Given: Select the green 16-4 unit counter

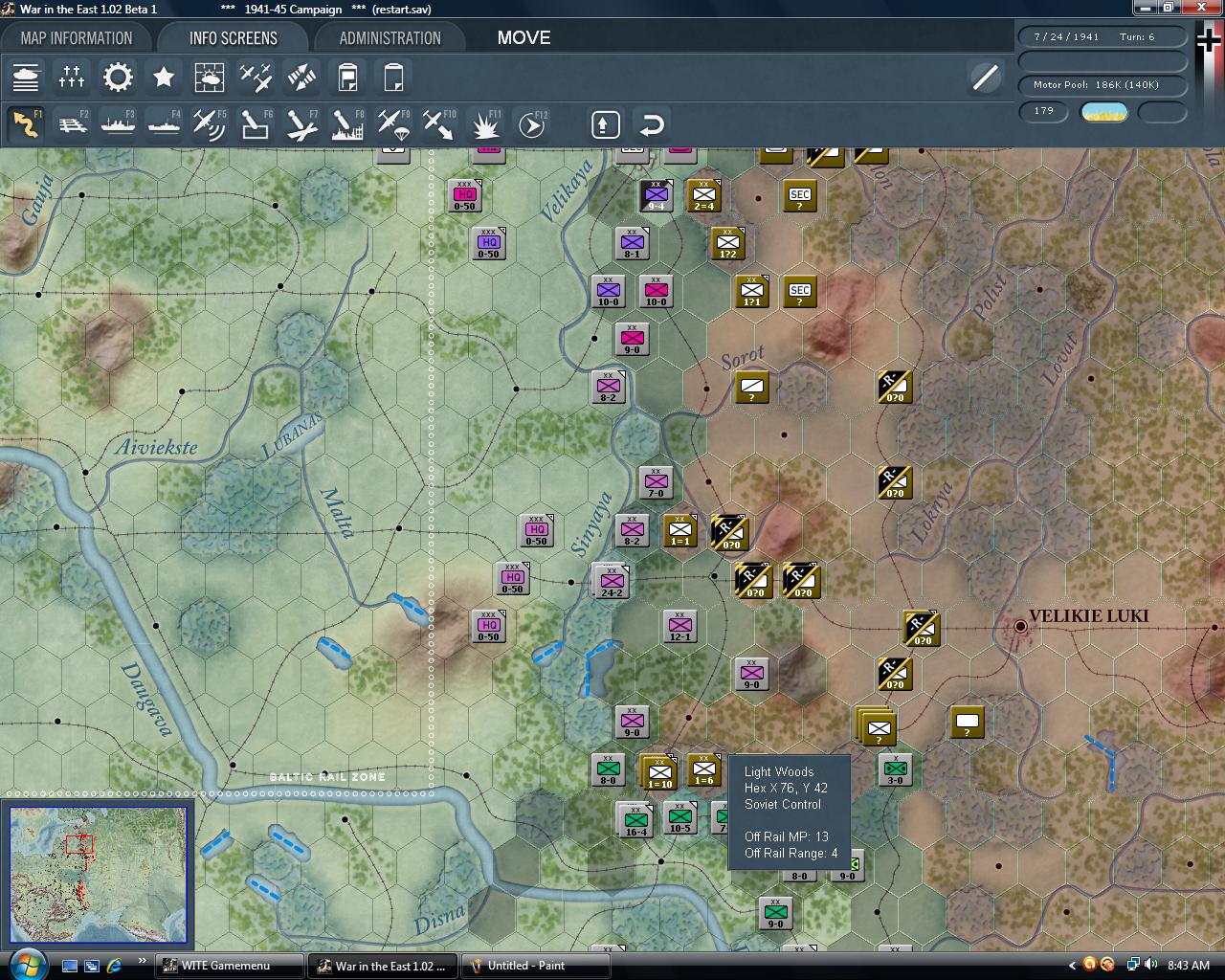Looking at the screenshot, I should tap(635, 820).
